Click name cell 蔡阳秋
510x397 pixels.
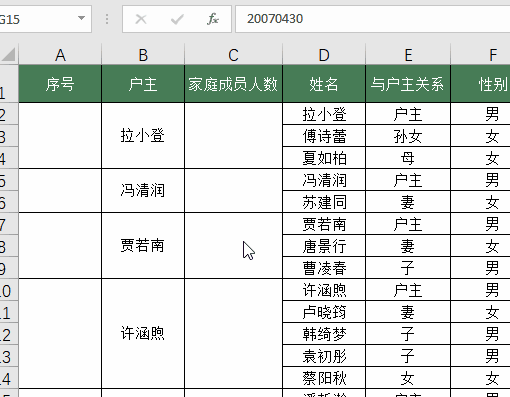324,378
